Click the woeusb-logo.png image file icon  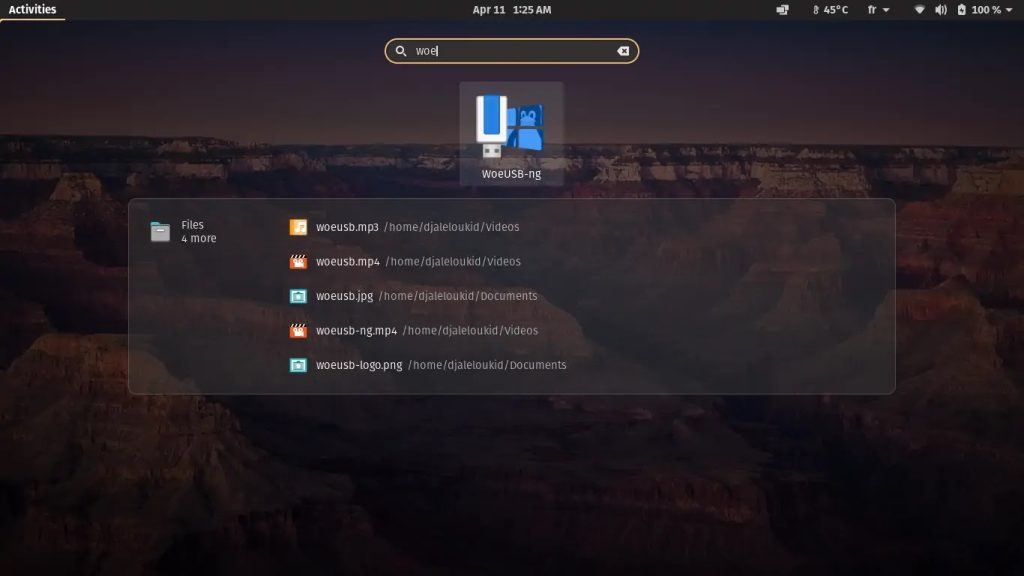pos(298,365)
